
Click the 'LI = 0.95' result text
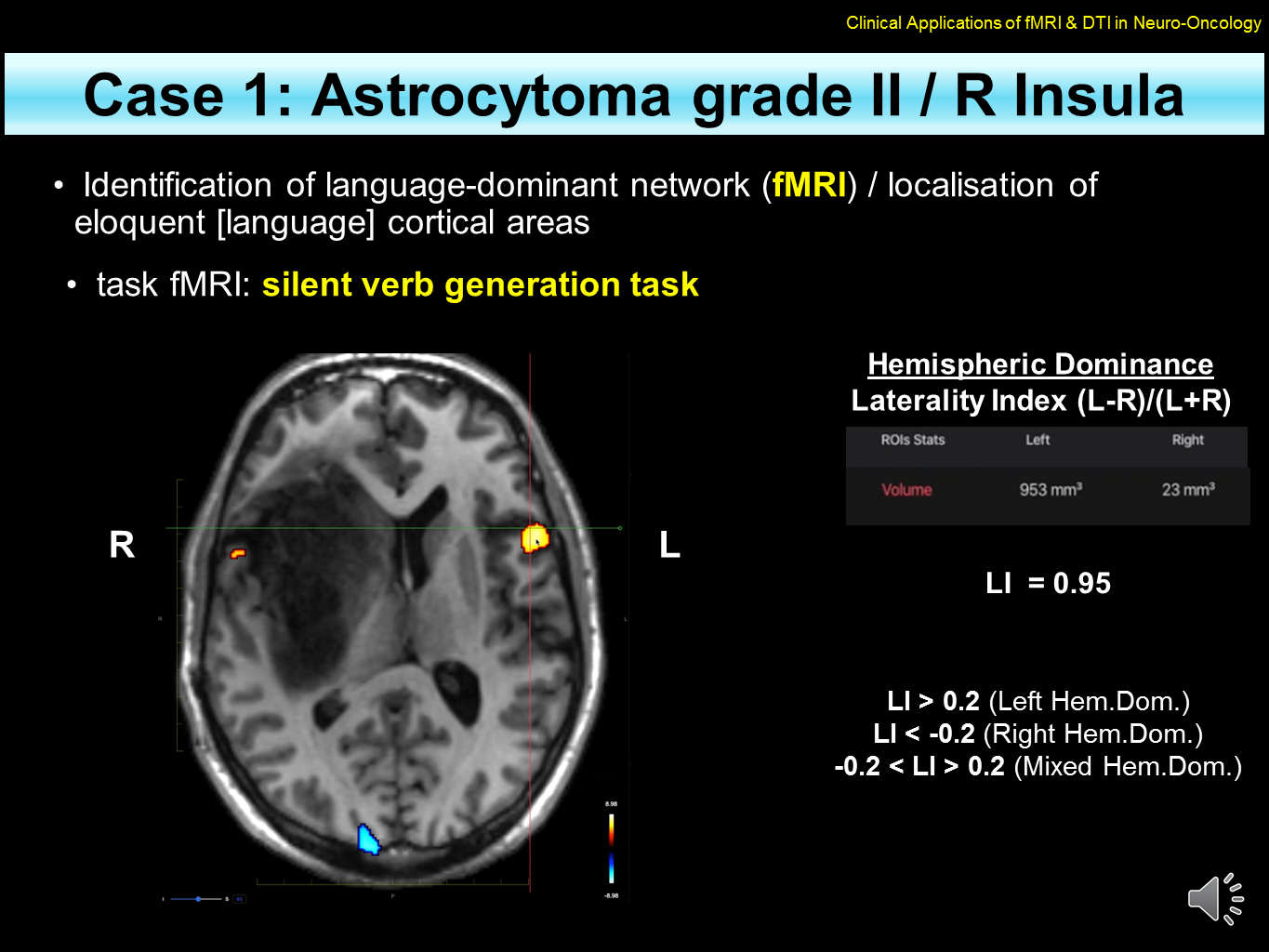coord(1048,584)
